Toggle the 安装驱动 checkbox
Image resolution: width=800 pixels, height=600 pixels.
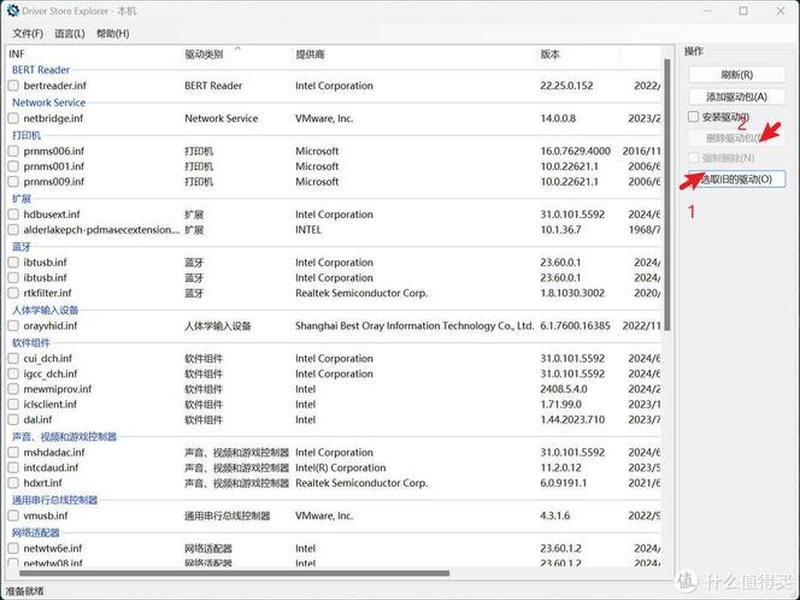pyautogui.click(x=693, y=117)
